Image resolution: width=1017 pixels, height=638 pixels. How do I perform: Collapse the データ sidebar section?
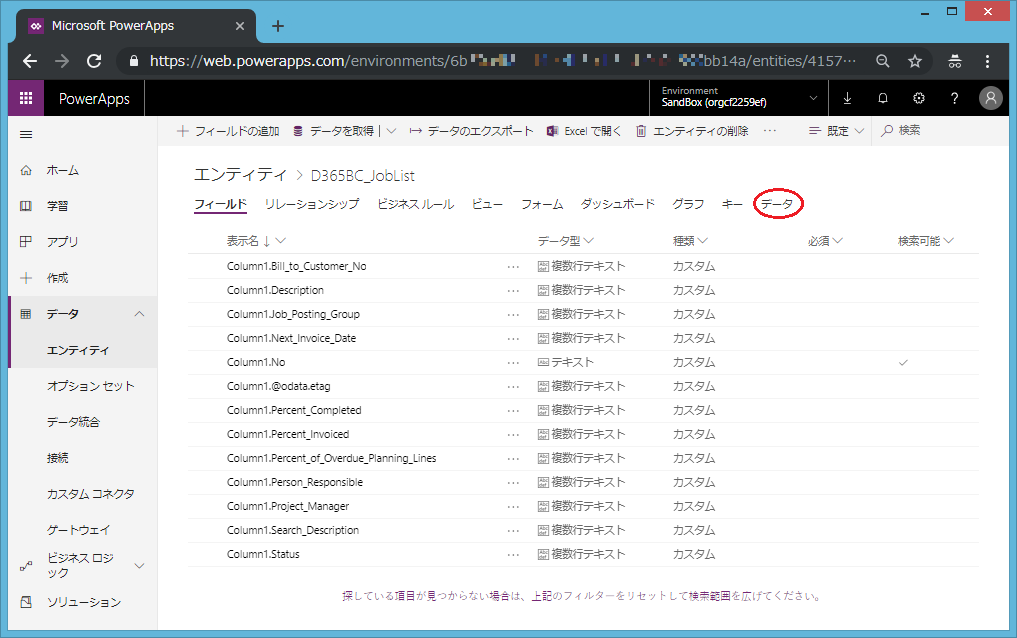[x=139, y=314]
